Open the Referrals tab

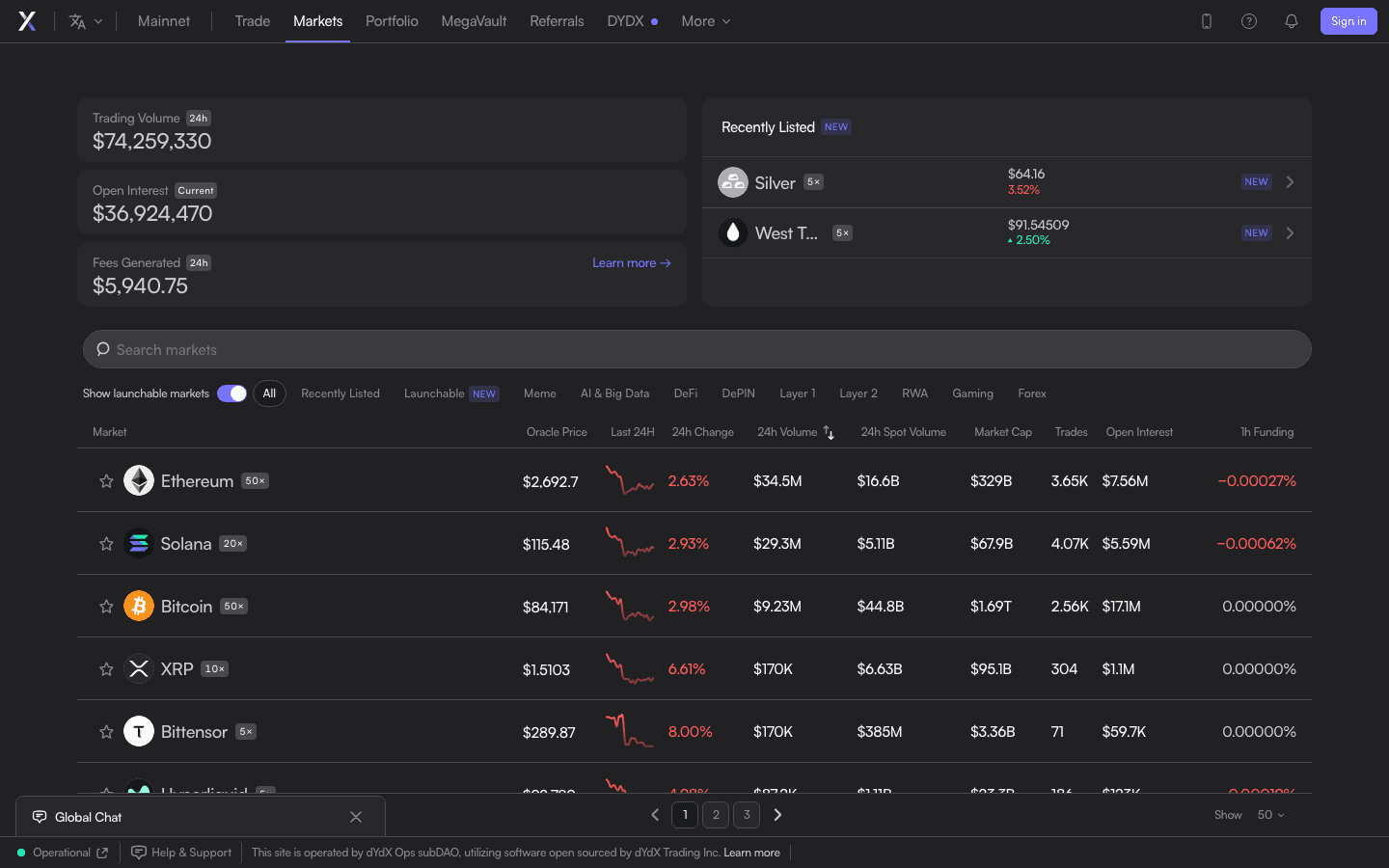click(557, 21)
